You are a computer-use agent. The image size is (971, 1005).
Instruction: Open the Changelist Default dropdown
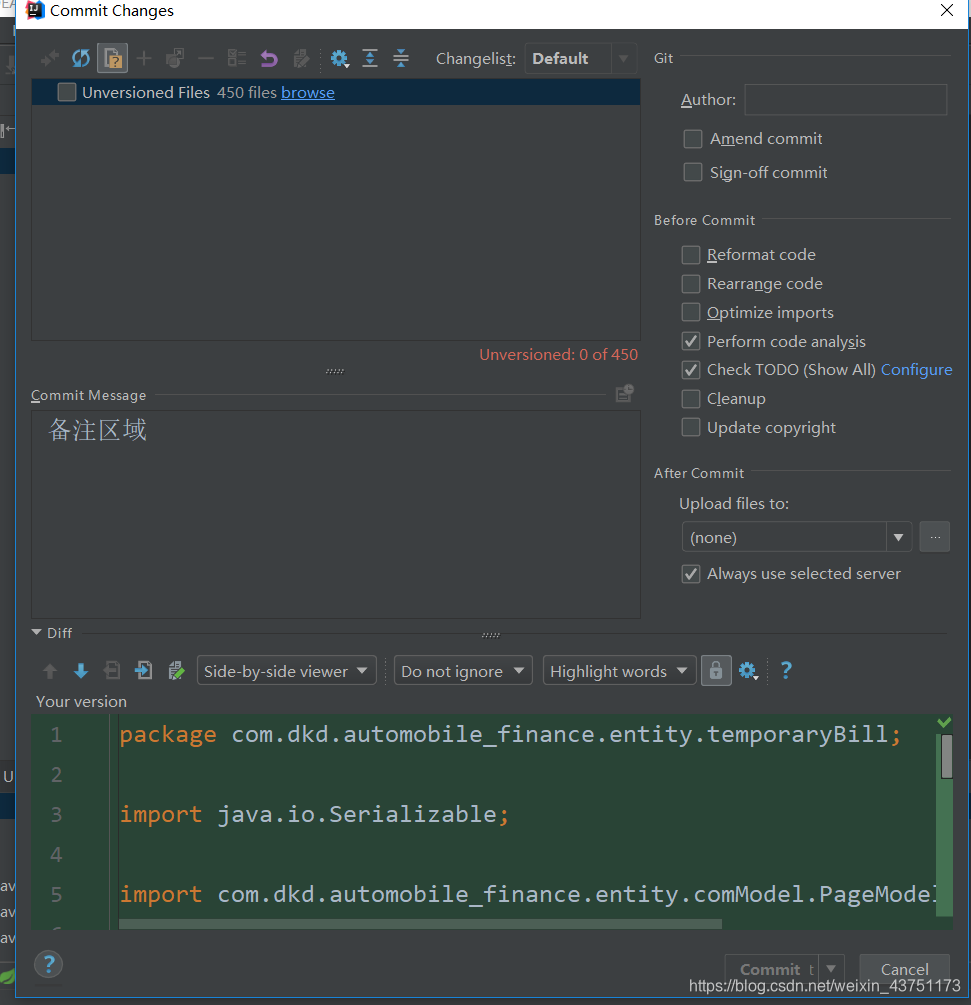(581, 58)
